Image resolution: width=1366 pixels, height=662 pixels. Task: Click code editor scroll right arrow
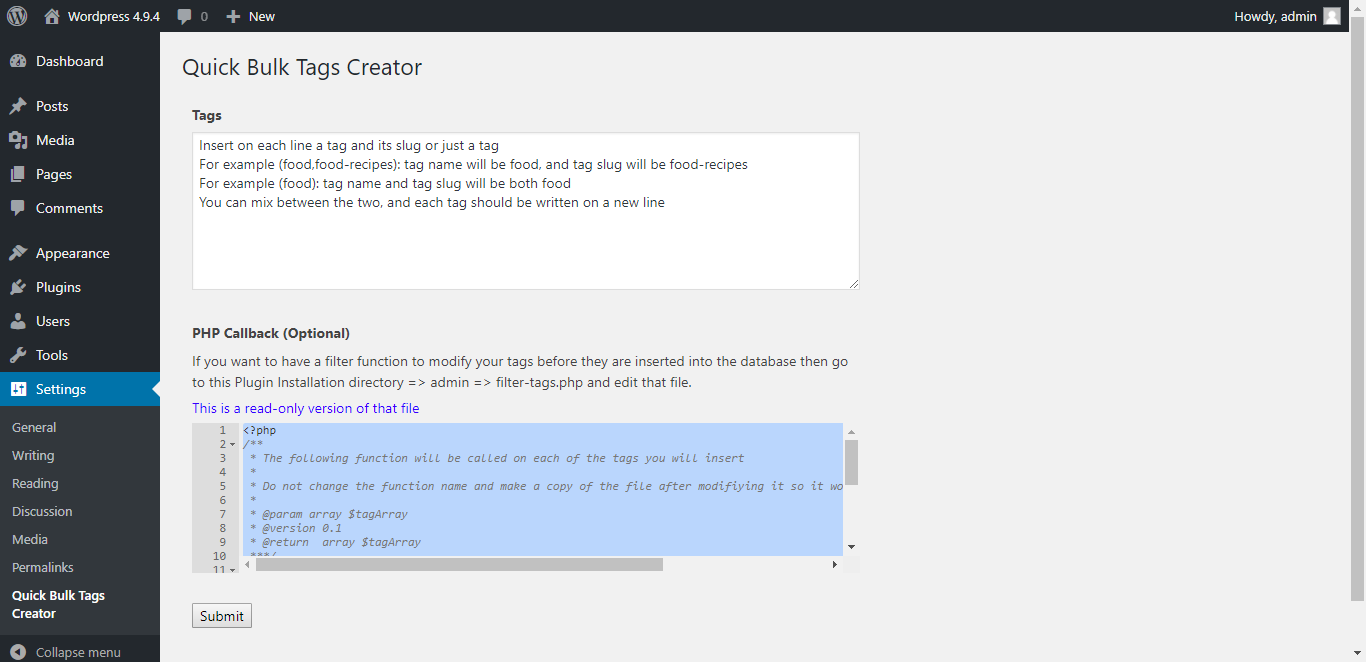pyautogui.click(x=835, y=565)
